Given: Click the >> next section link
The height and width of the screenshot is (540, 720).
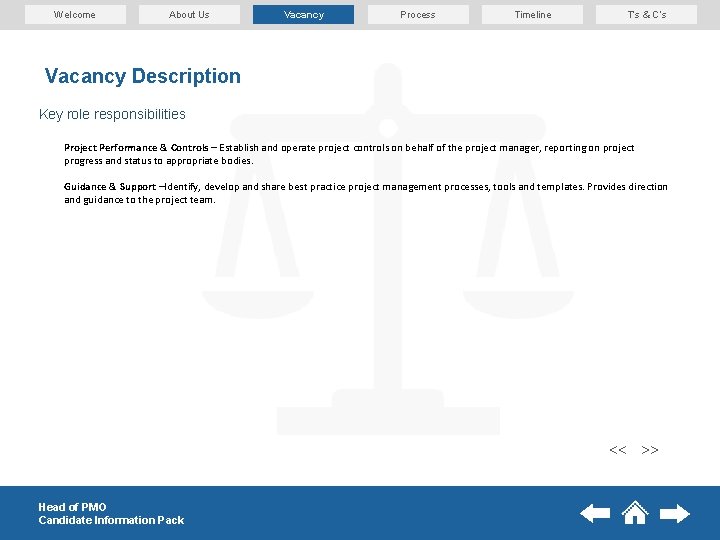Looking at the screenshot, I should (x=650, y=450).
